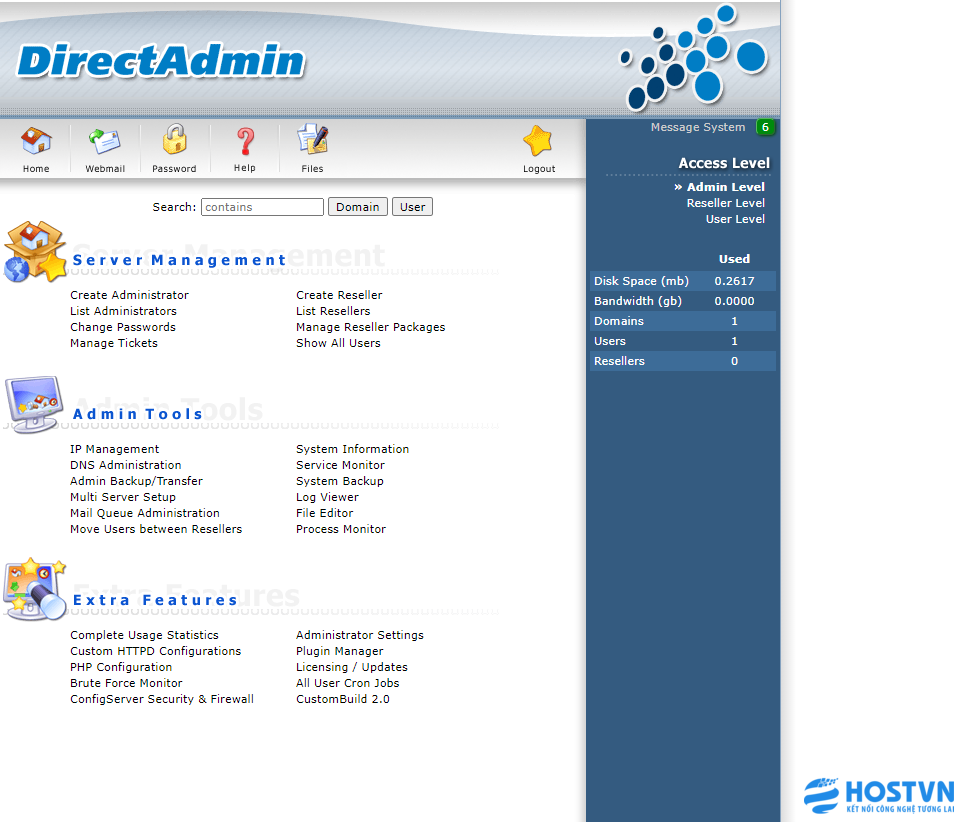Click the Extra Features heading
This screenshot has height=822, width=959.
tap(155, 601)
